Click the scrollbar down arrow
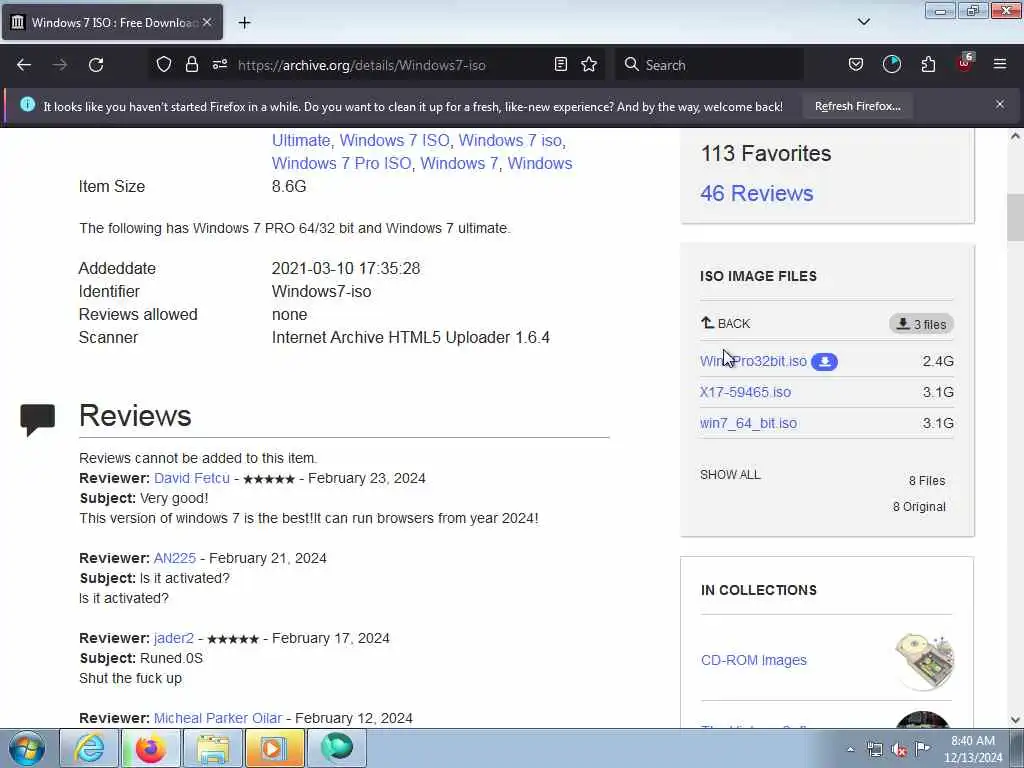 pos(1015,720)
